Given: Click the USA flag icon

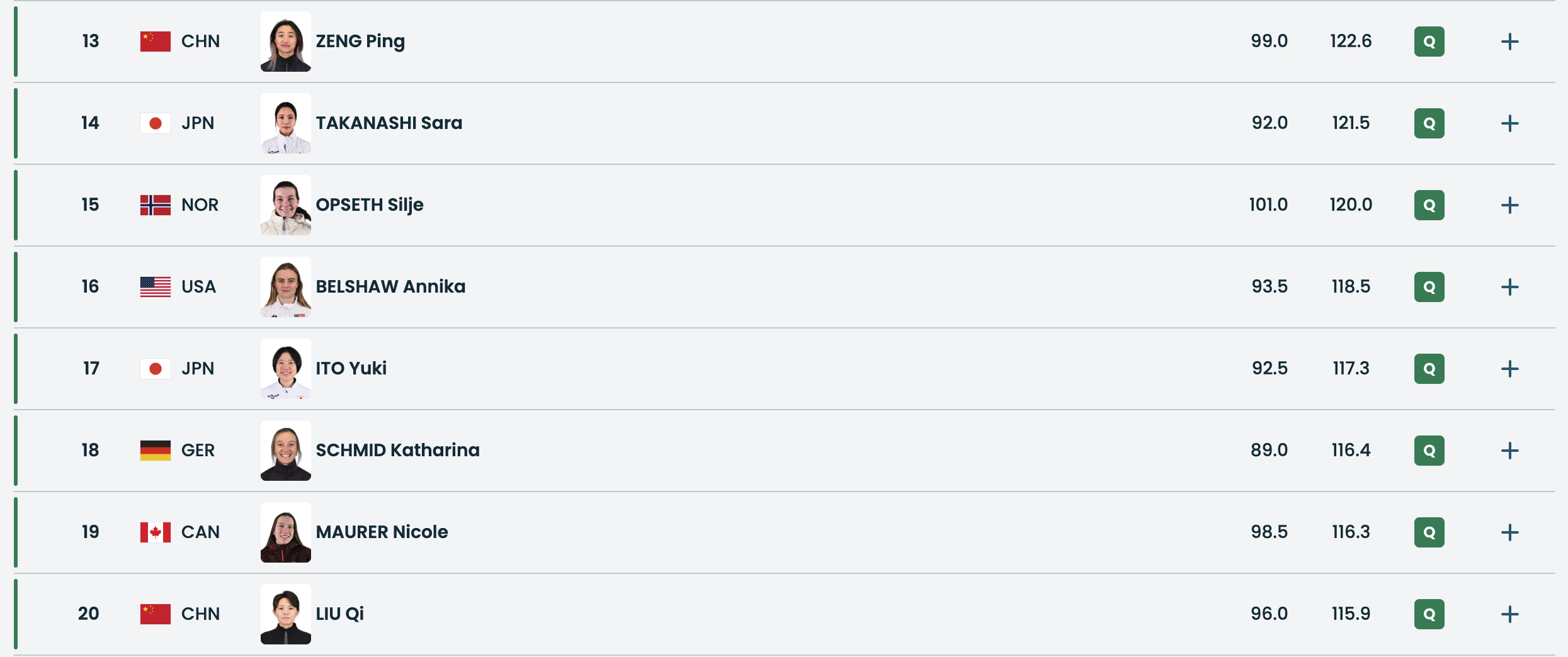Looking at the screenshot, I should coord(155,287).
